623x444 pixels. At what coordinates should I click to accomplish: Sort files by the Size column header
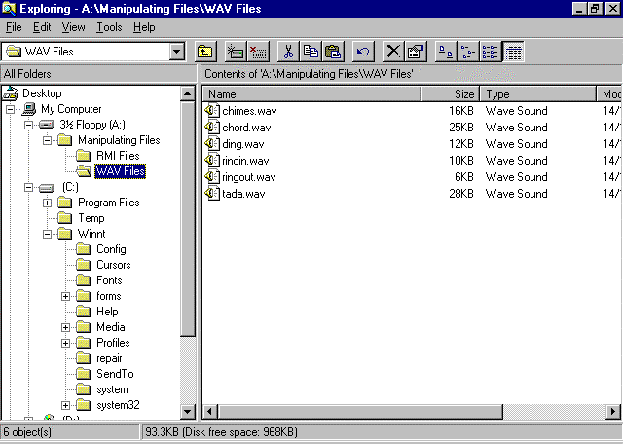tap(448, 94)
